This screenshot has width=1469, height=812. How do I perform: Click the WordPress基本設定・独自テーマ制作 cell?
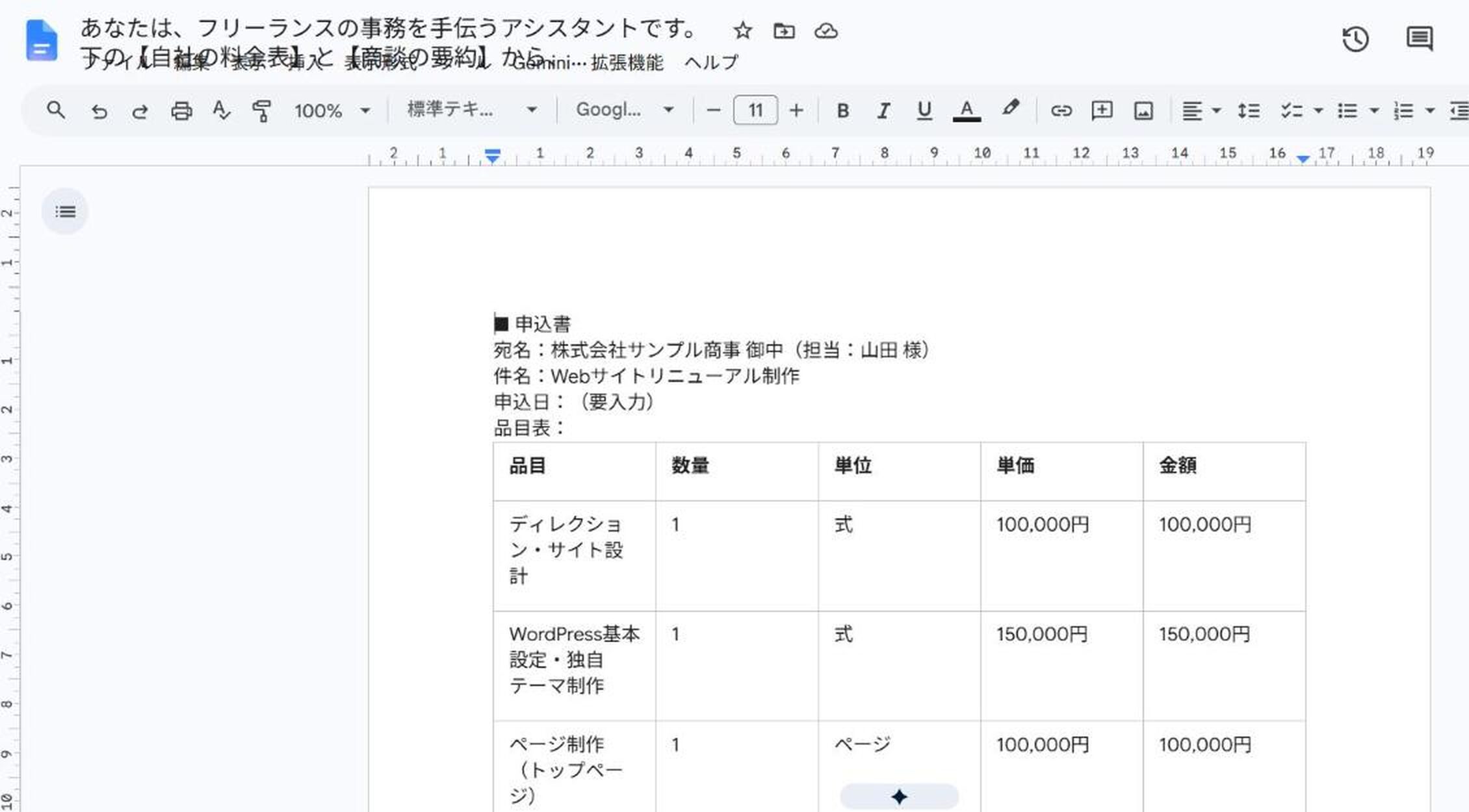575,666
